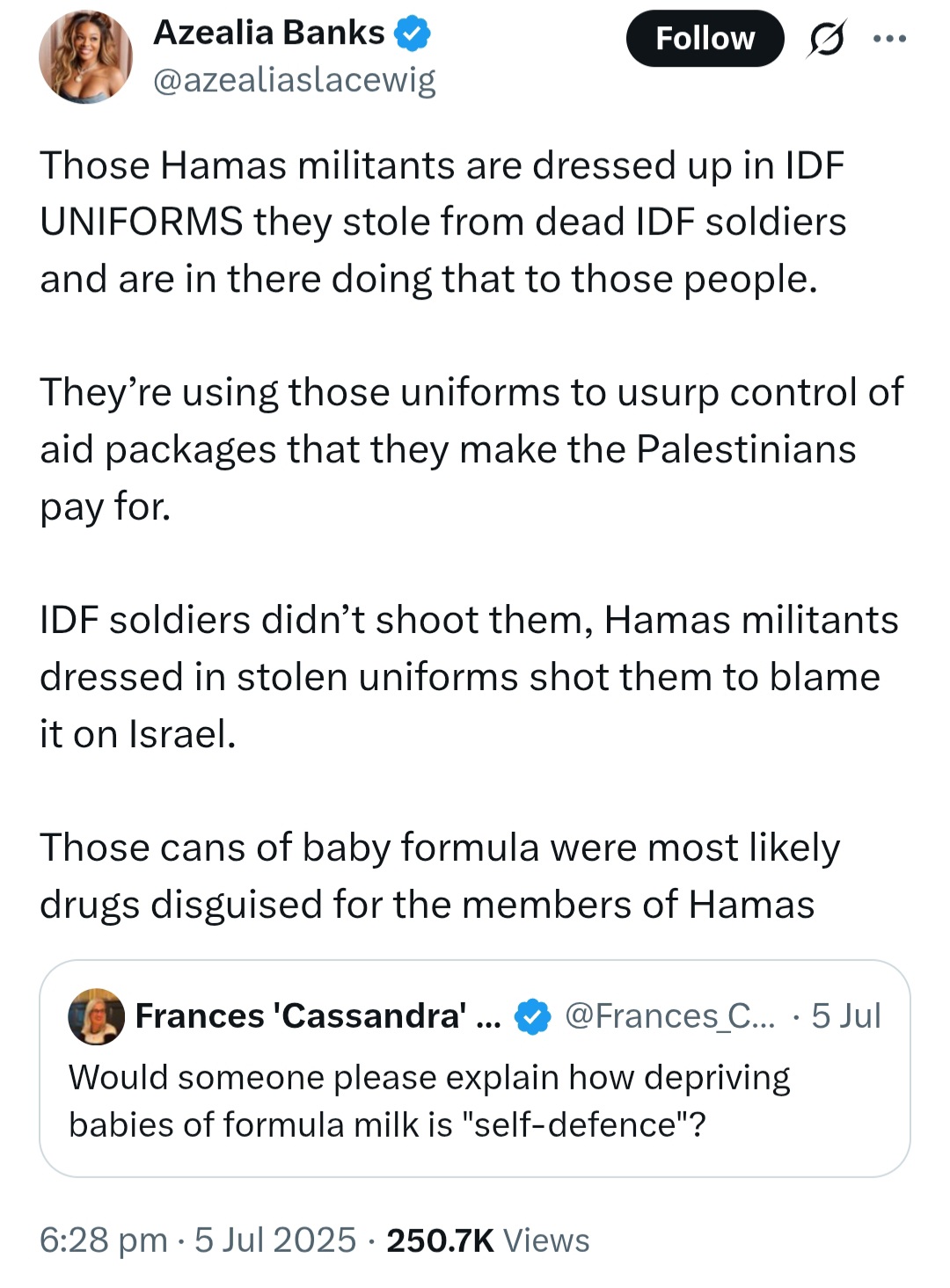Screen dimensions: 950x1288
Task: Click Azealia Banks' blue verified badge
Action: (x=412, y=33)
